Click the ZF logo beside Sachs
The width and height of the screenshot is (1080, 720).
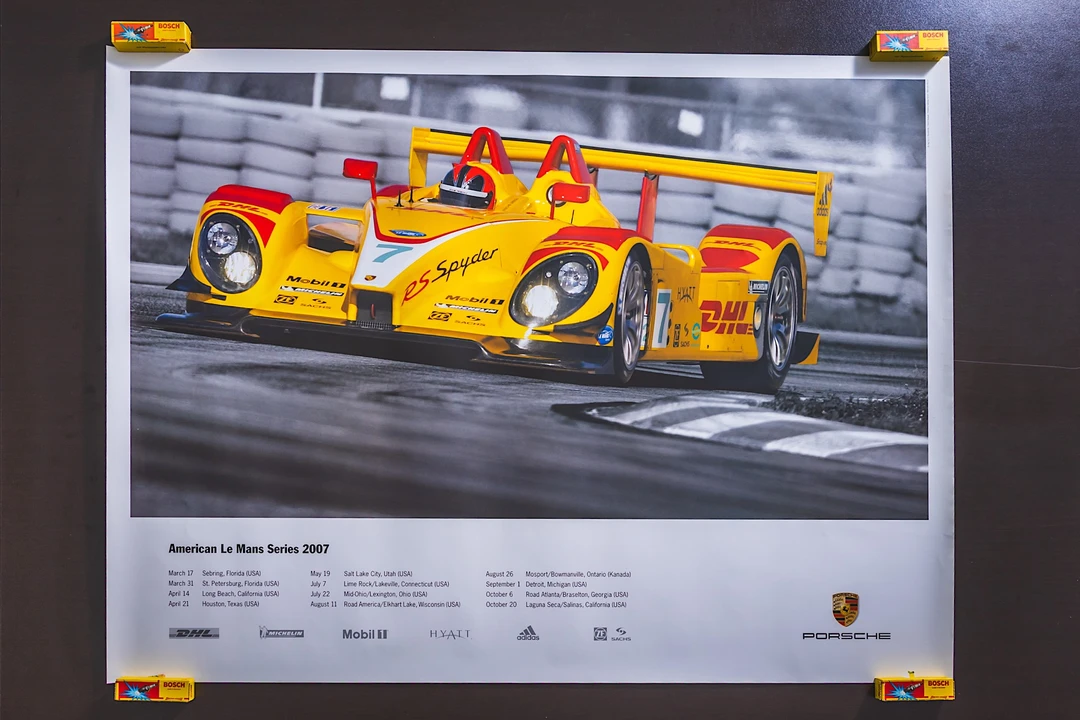point(601,634)
